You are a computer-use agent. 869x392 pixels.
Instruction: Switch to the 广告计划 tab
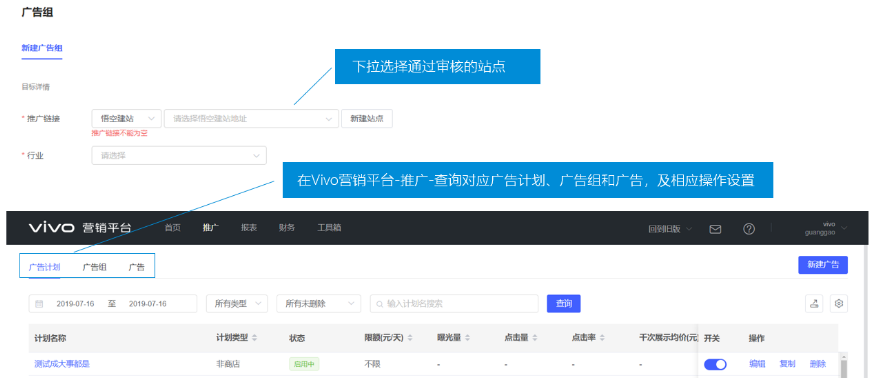point(44,267)
